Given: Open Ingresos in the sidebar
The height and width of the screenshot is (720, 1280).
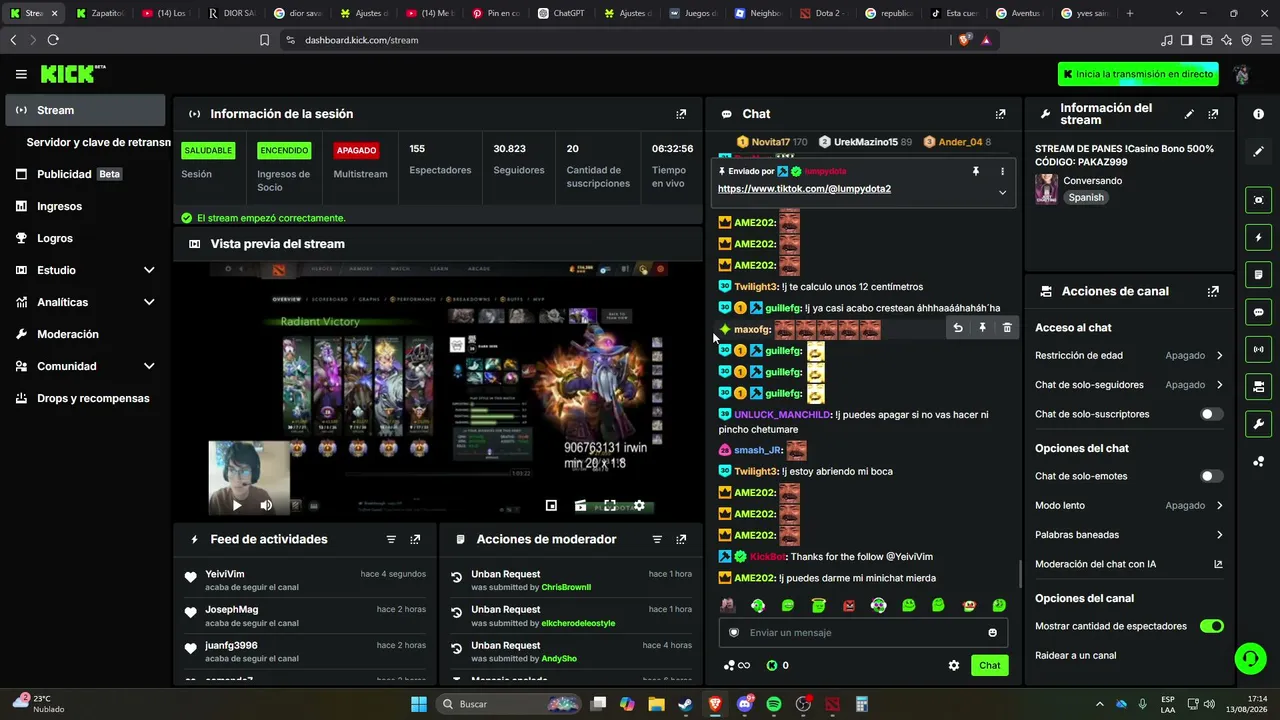Looking at the screenshot, I should [85, 206].
